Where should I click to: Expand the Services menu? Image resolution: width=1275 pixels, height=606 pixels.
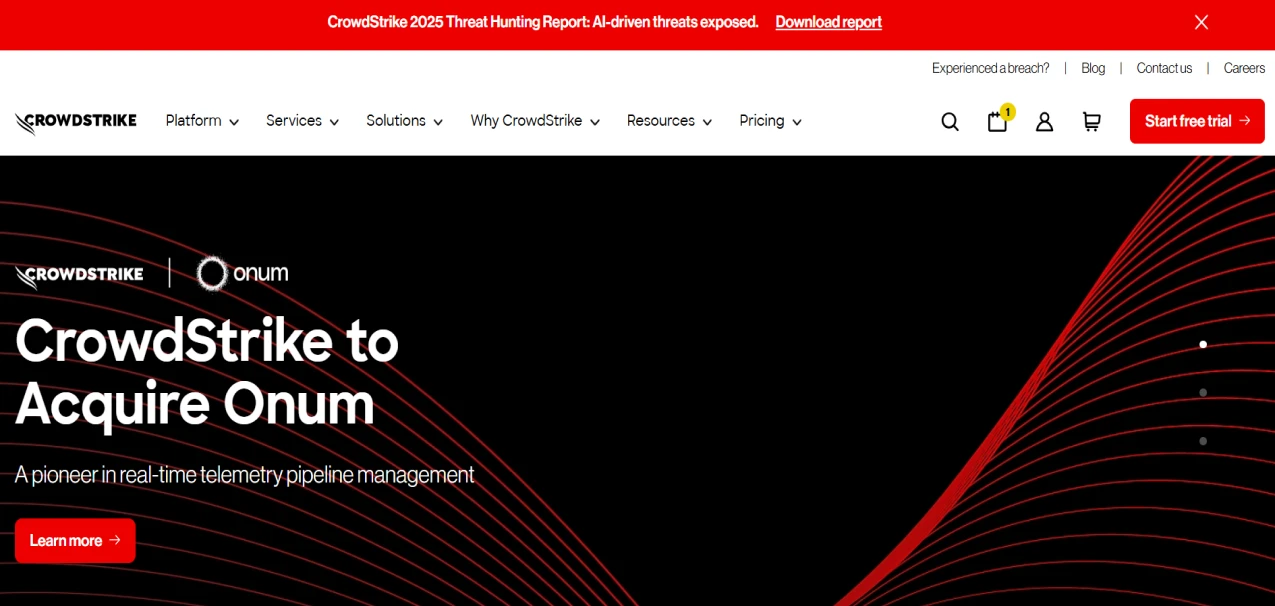coord(302,121)
